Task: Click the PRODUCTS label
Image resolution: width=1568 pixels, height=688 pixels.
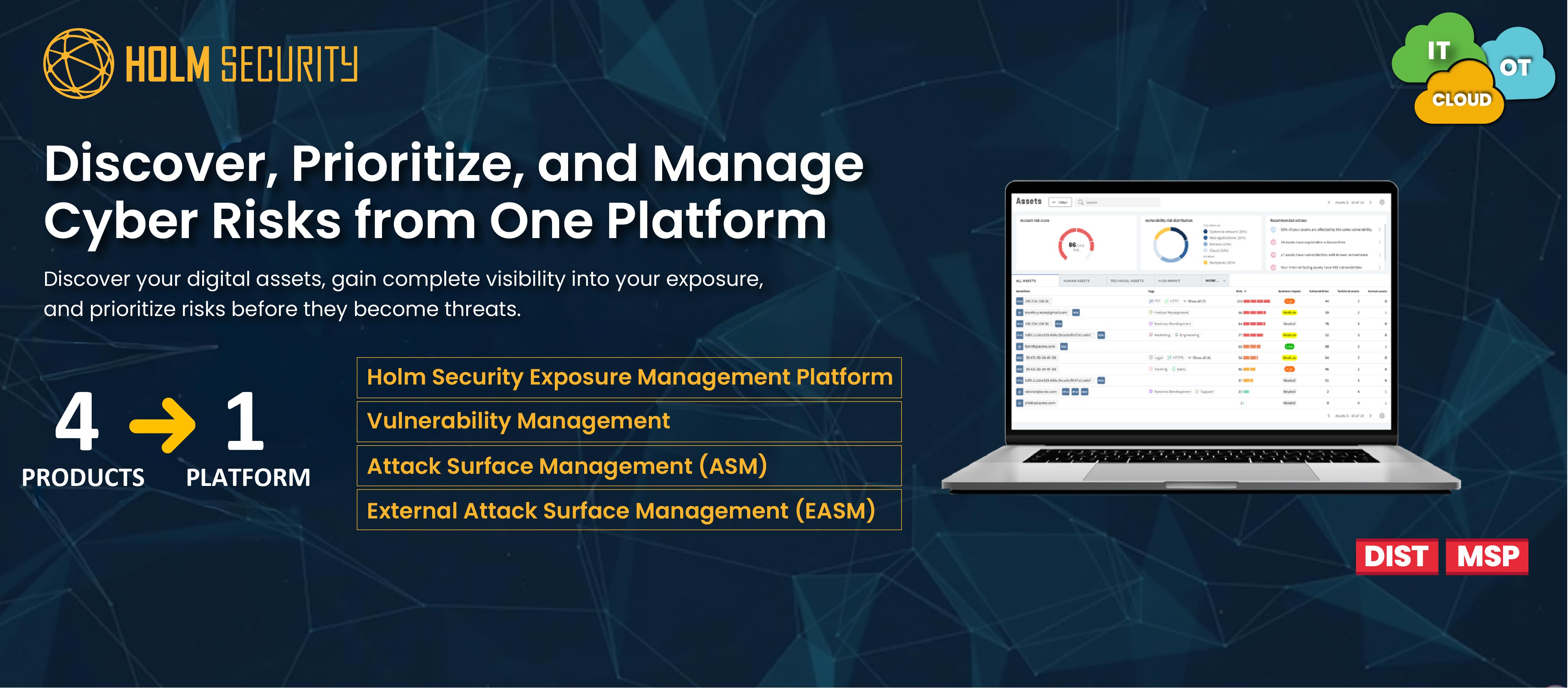Action: 83,477
